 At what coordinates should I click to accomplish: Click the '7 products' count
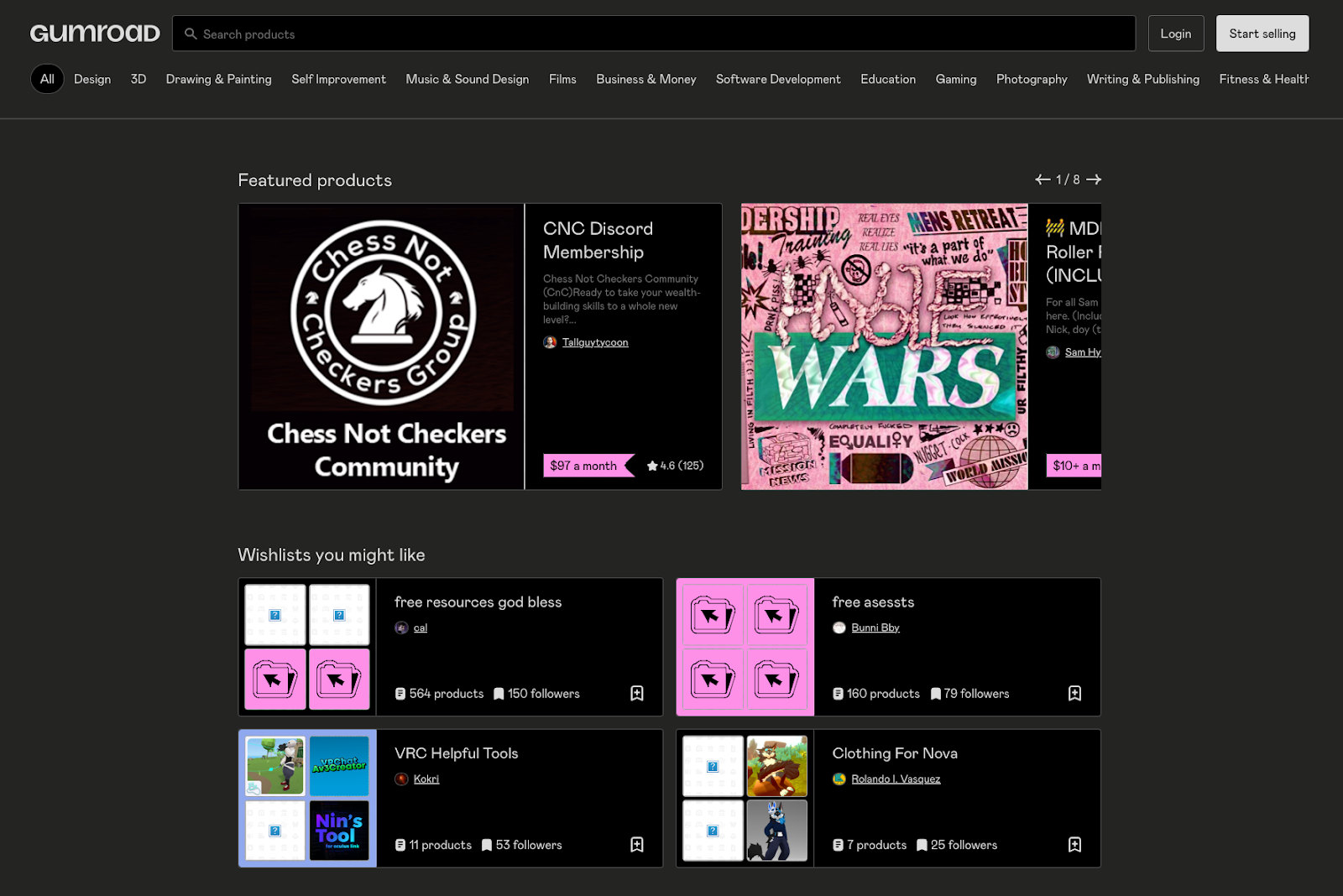870,845
